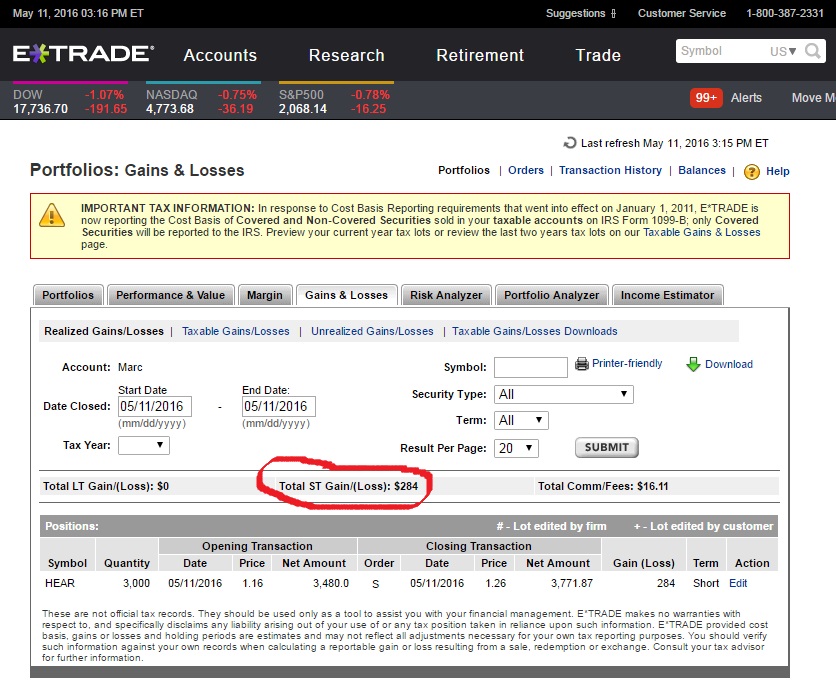Click Alerts in the ticker bar
836x682 pixels.
[746, 98]
